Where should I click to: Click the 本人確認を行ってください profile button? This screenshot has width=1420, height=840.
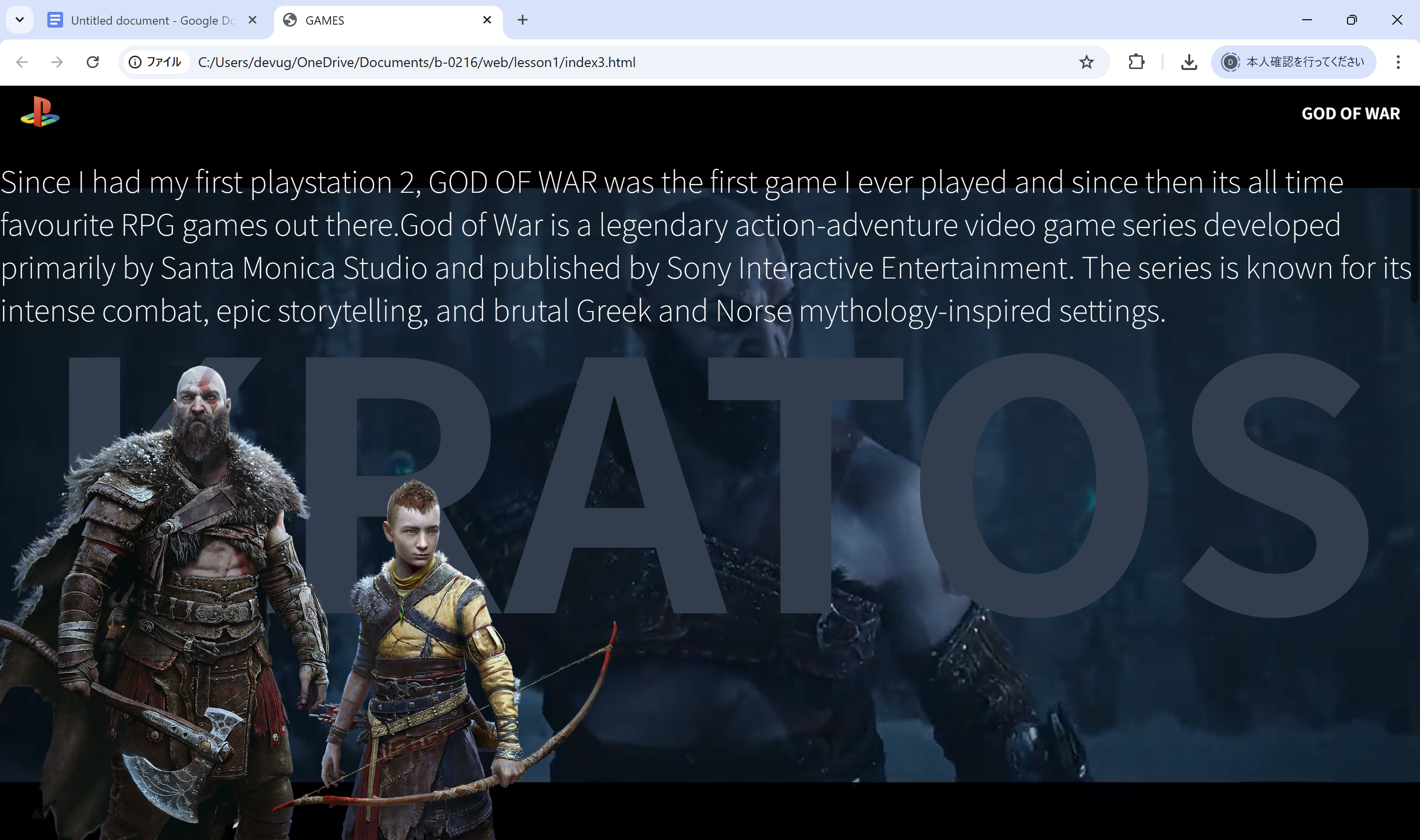click(1293, 62)
